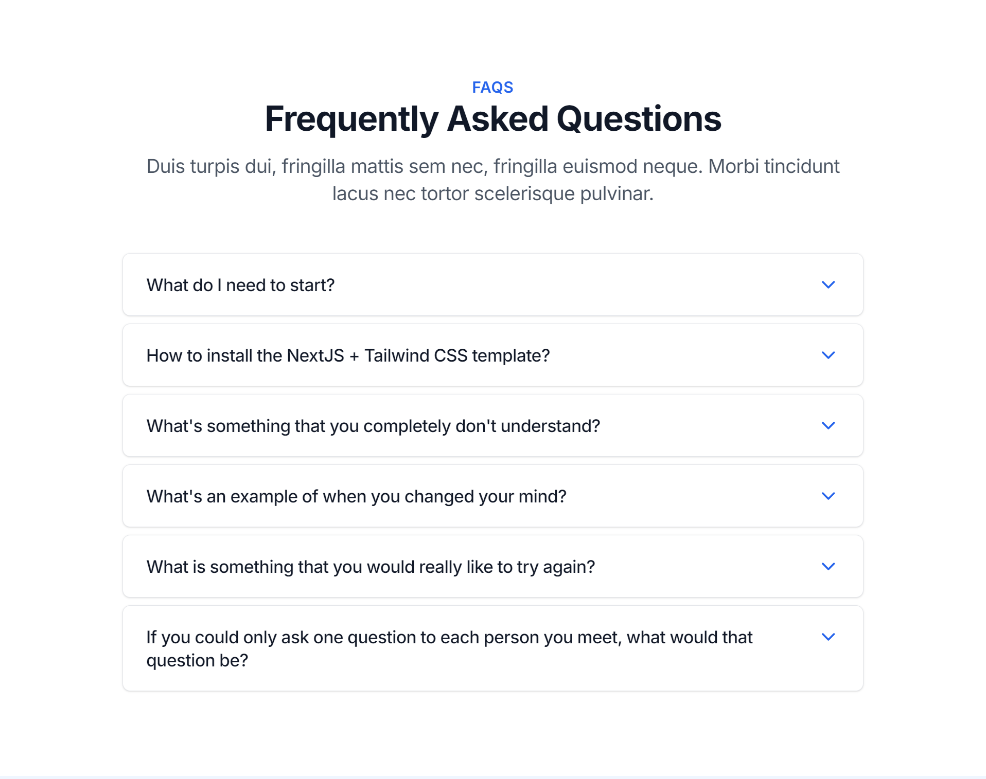Viewport: 986px width, 779px height.
Task: Click the chevron beside the NextJS install question
Action: pyautogui.click(x=828, y=355)
